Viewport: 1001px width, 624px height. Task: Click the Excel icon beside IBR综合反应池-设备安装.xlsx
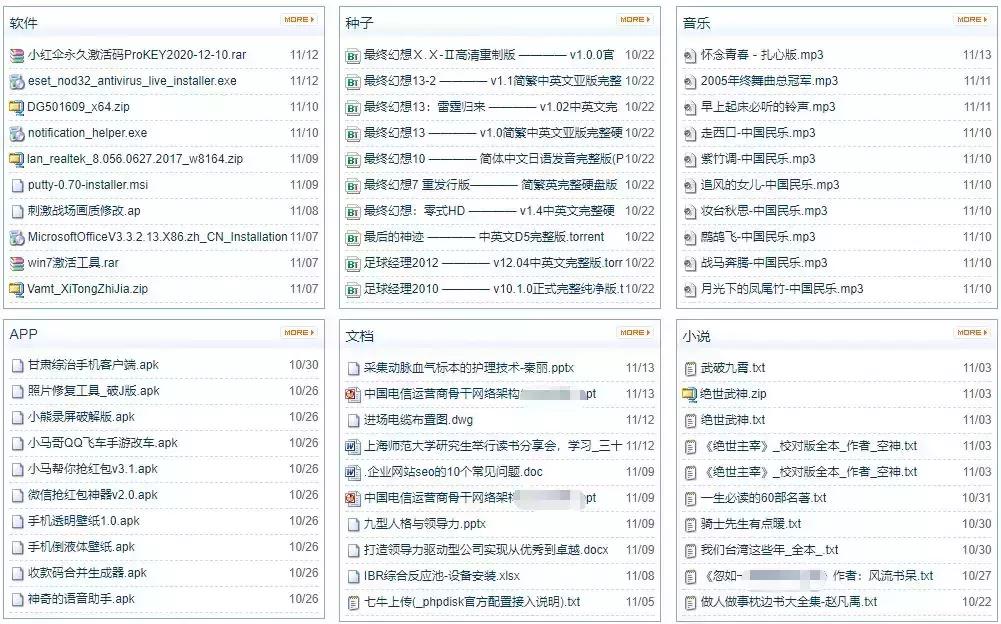352,574
